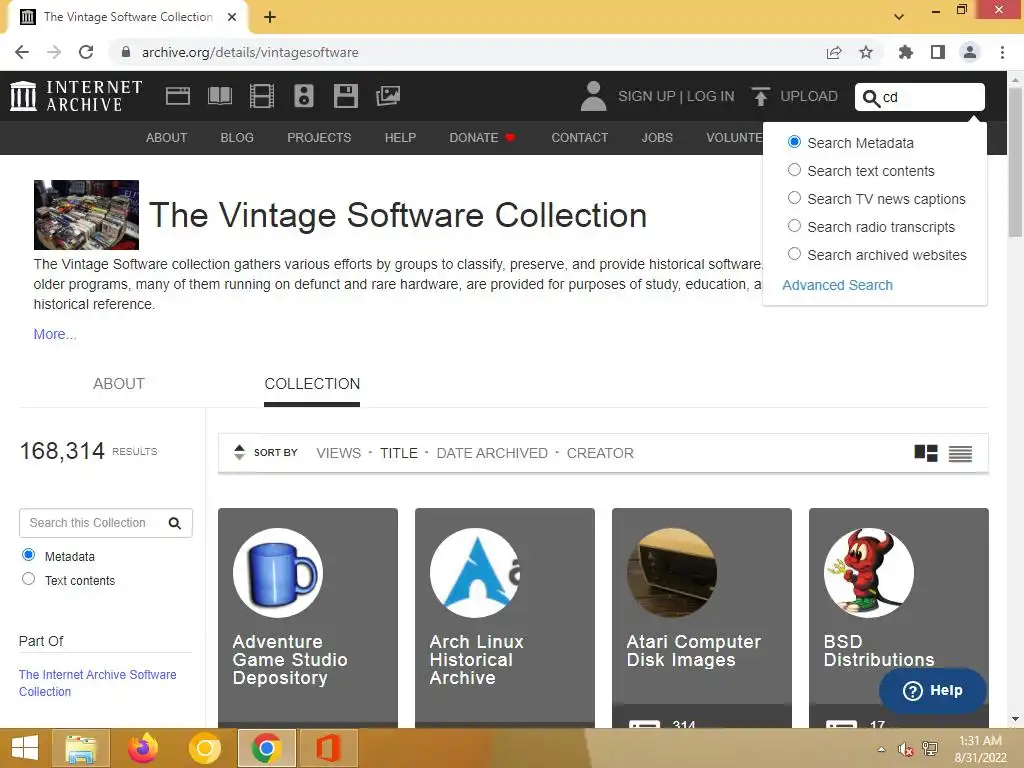Open the Internet Archive home logo
This screenshot has width=1024, height=768.
(76, 96)
